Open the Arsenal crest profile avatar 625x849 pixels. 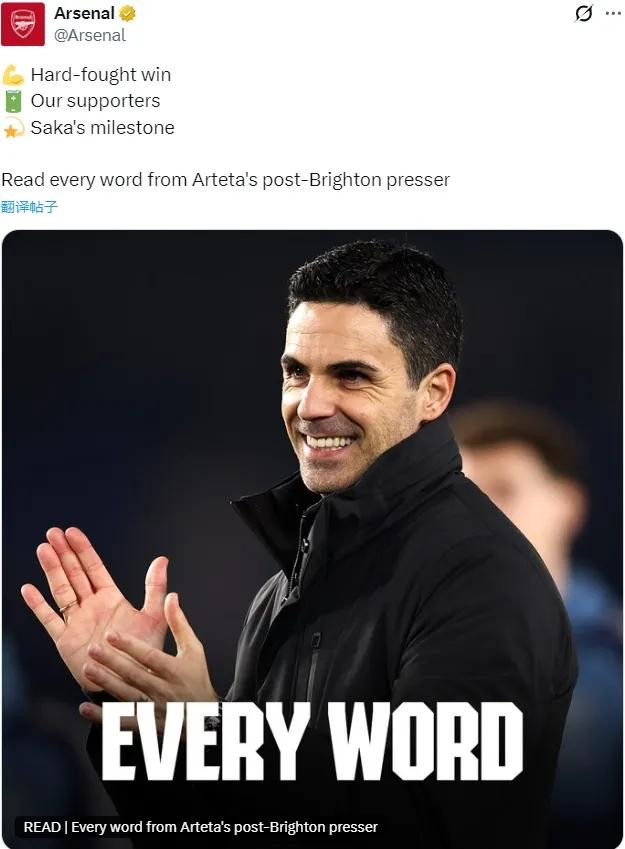click(x=23, y=24)
